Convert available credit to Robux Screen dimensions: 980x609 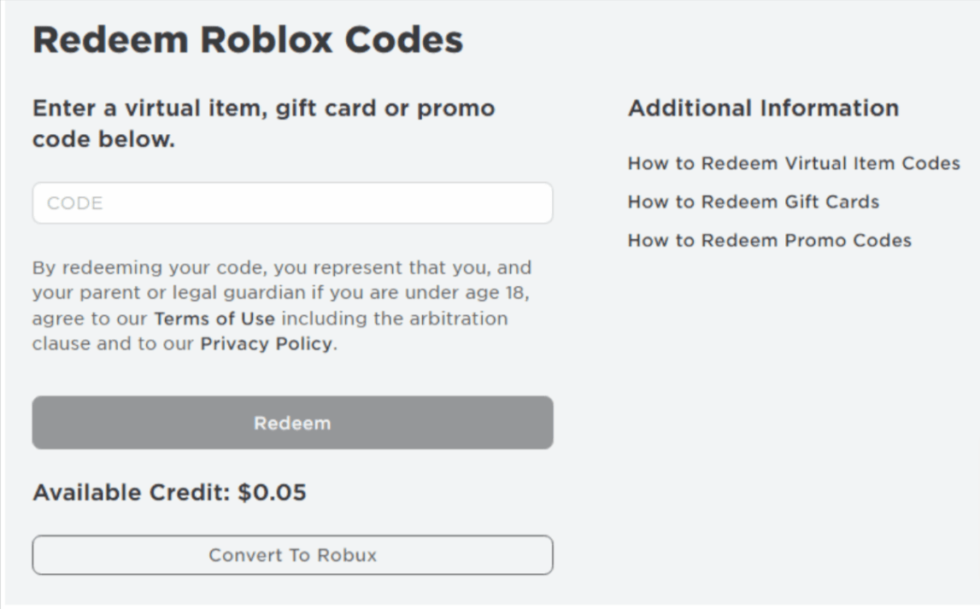(x=292, y=555)
